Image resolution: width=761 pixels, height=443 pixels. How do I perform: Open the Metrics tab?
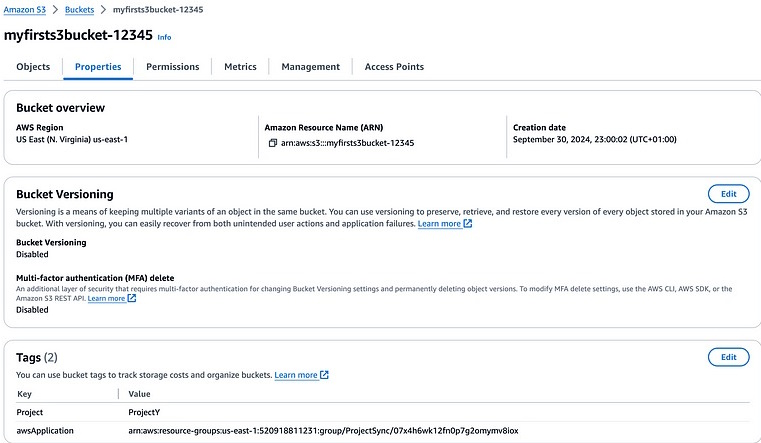tap(240, 67)
